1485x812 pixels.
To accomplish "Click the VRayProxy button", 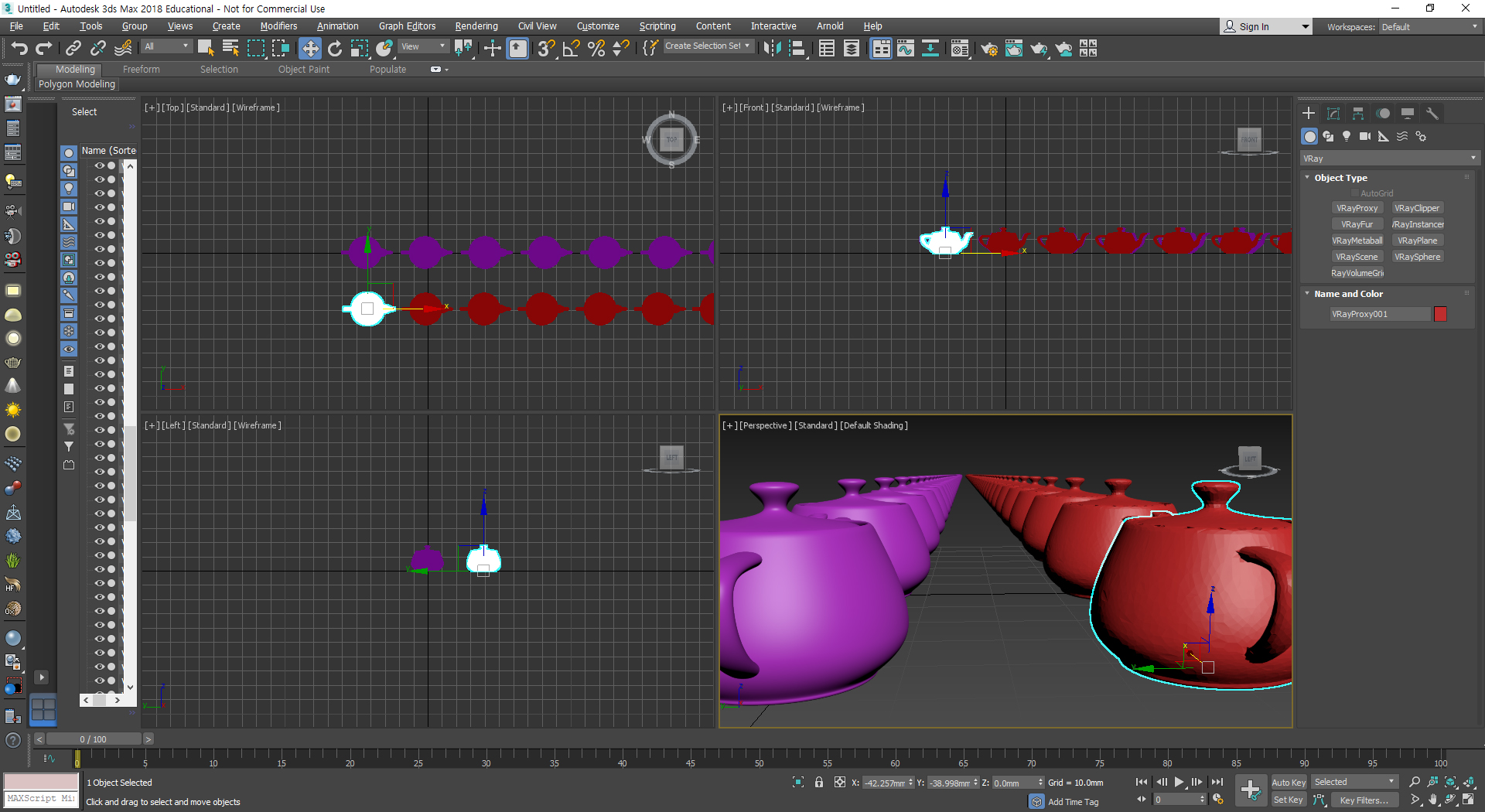I will point(1357,208).
